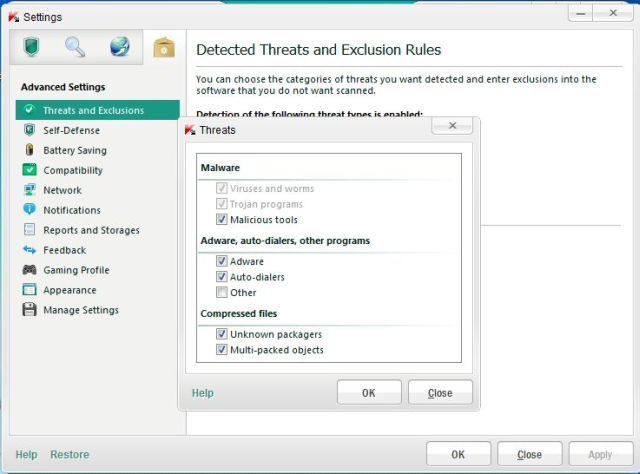640x474 pixels.
Task: Toggle the Multi-packed objects checkbox
Action: pyautogui.click(x=222, y=350)
